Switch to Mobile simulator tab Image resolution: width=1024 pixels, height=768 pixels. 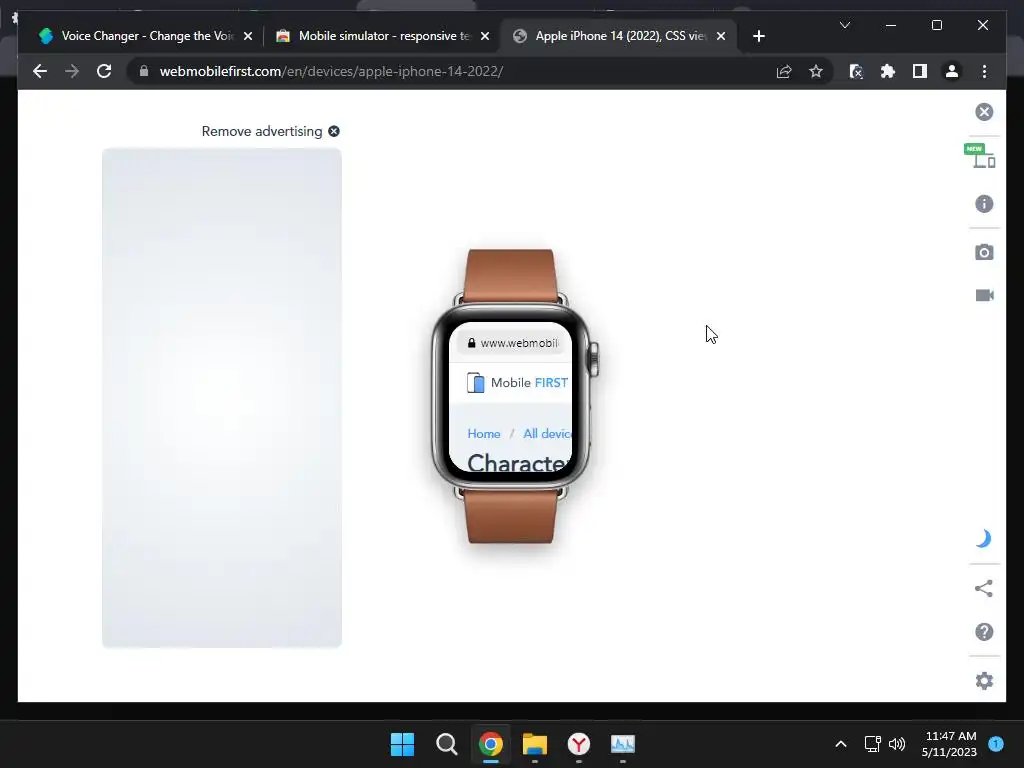click(383, 36)
